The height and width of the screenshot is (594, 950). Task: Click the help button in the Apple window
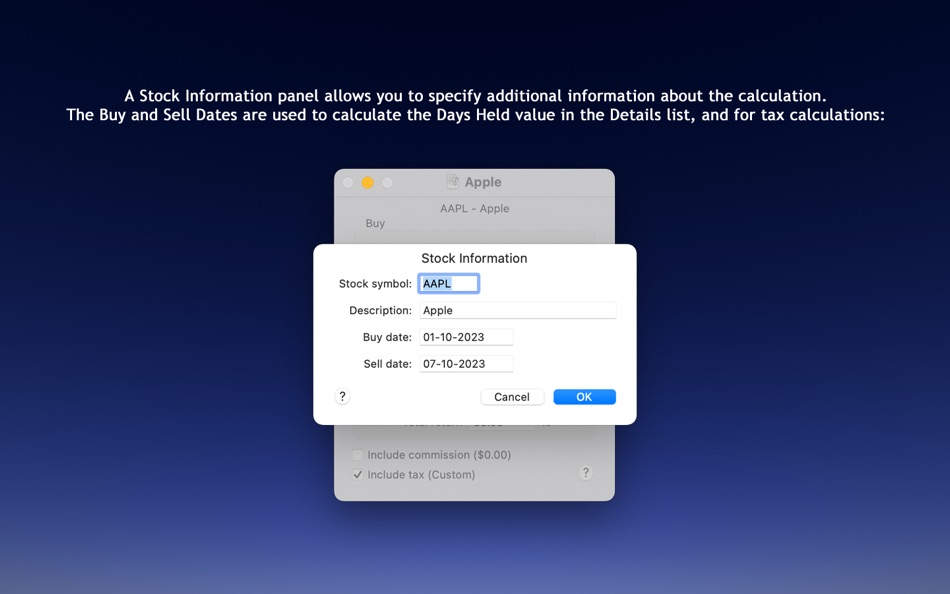tap(585, 473)
